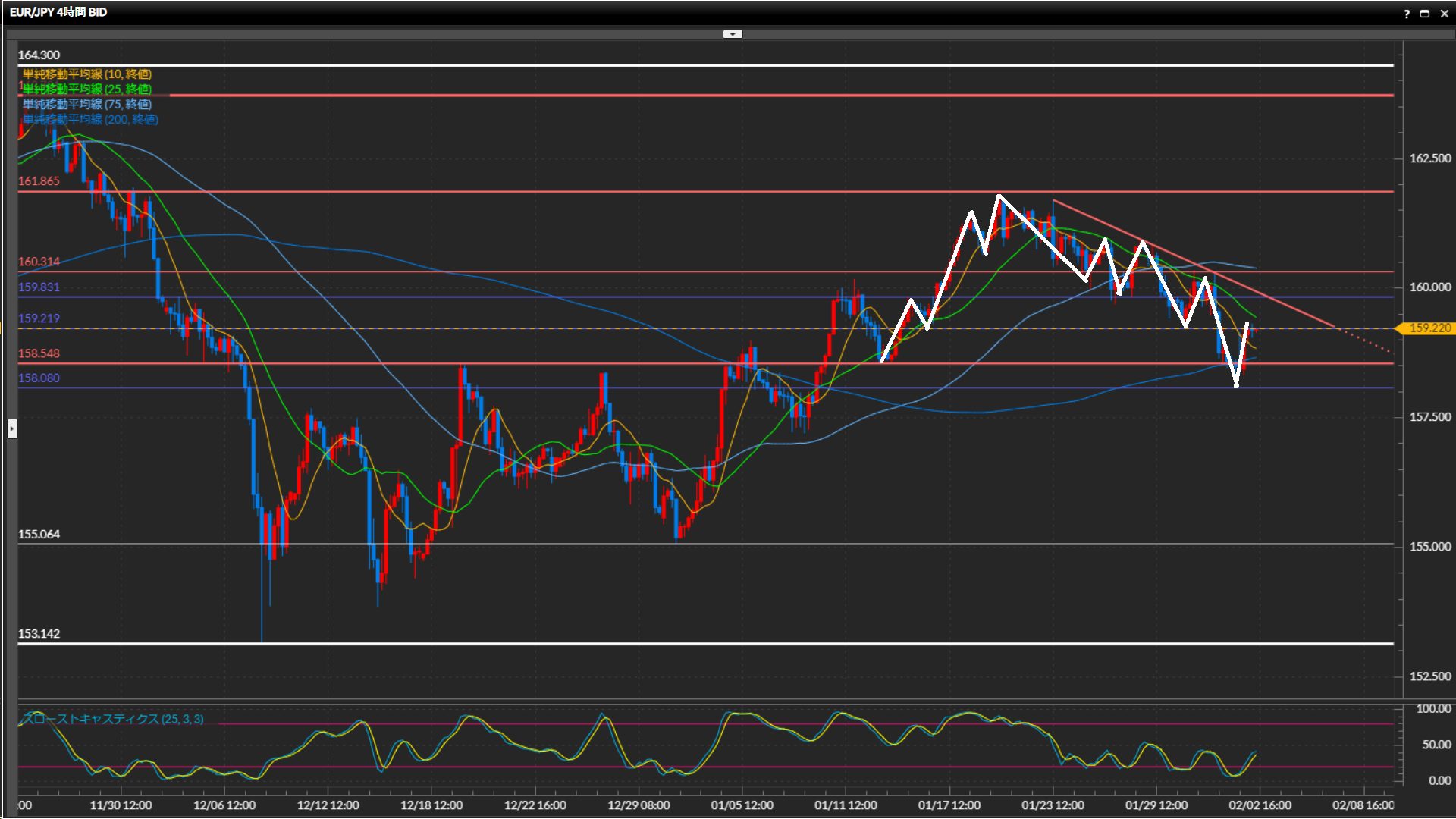Click the 159.831 purple line label
Screen dimensions: 1456x819
pos(39,287)
